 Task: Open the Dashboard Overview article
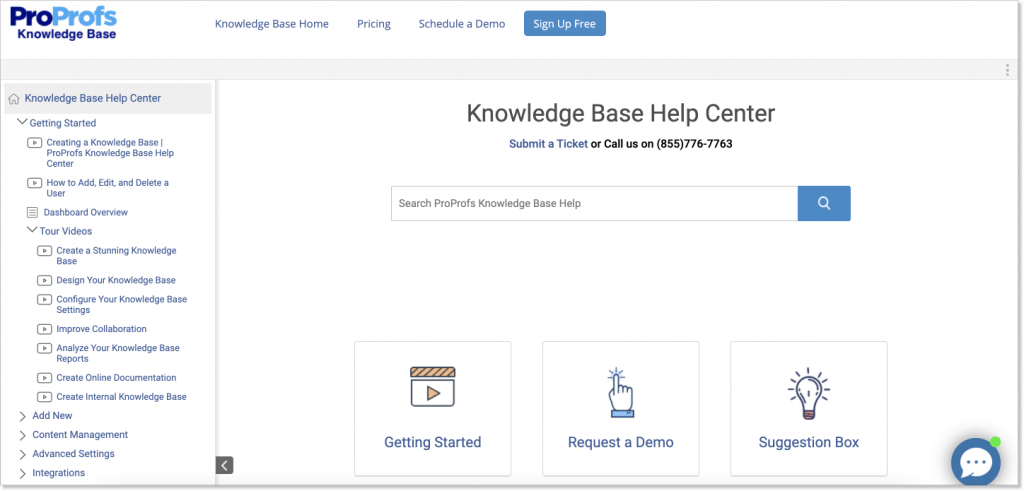[x=86, y=212]
